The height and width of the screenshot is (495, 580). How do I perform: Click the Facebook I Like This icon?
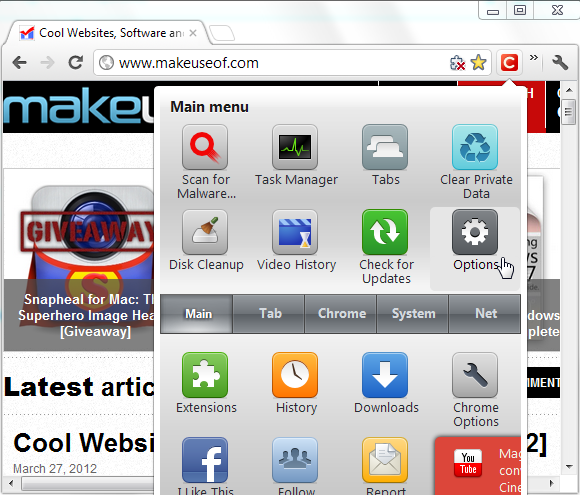pos(205,460)
